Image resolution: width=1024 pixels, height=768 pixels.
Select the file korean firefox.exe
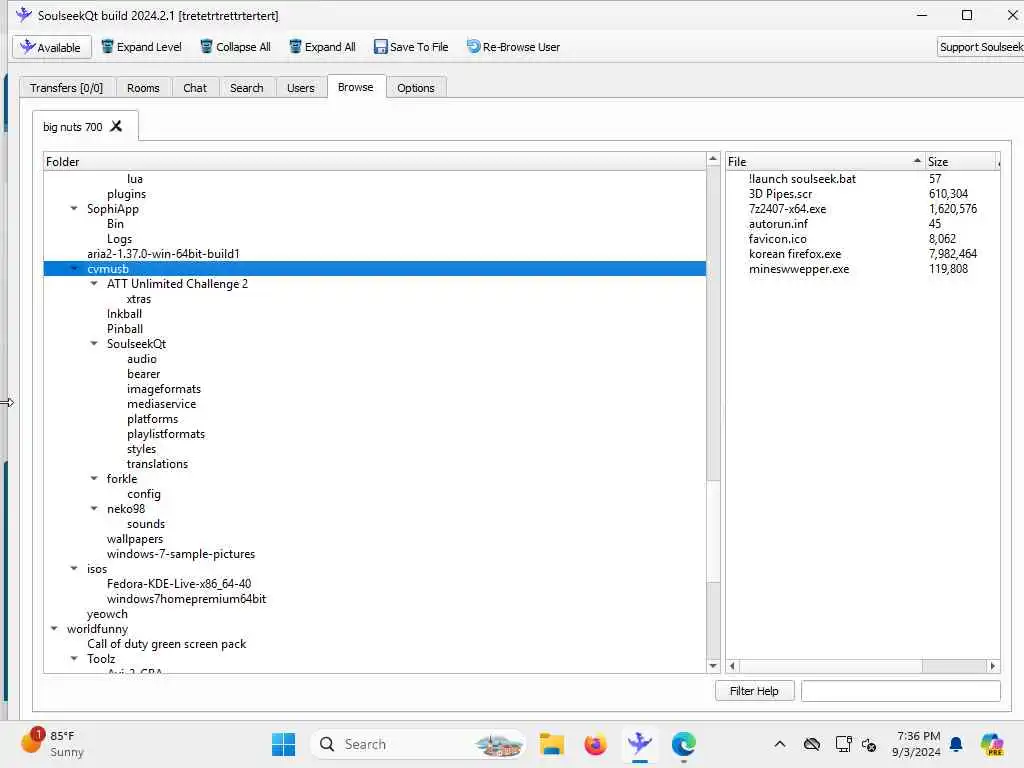[x=795, y=254]
